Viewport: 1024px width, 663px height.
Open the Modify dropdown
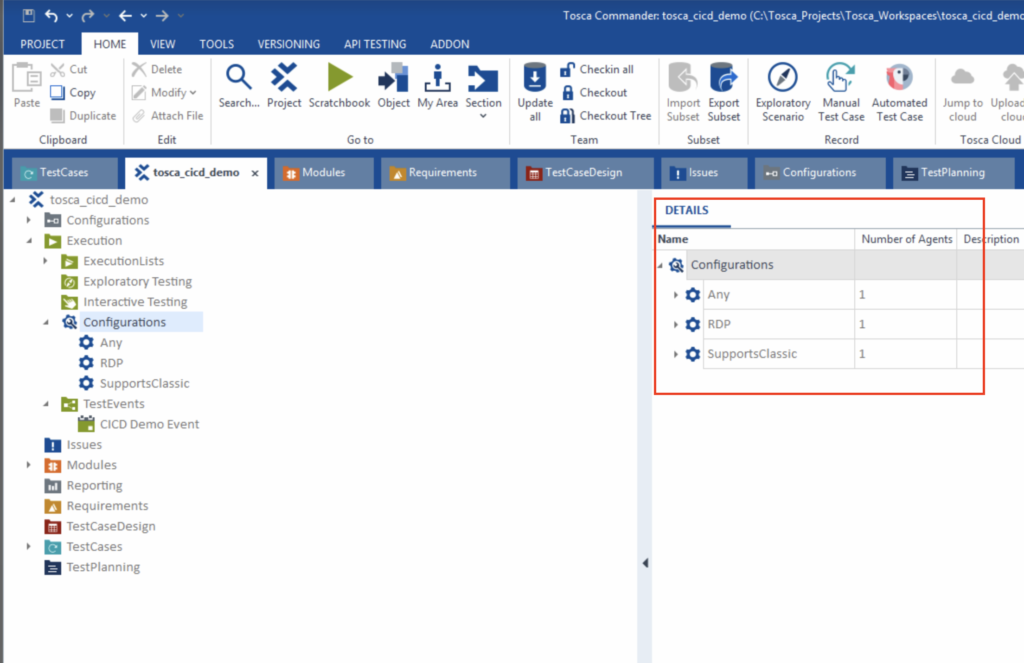click(x=164, y=93)
